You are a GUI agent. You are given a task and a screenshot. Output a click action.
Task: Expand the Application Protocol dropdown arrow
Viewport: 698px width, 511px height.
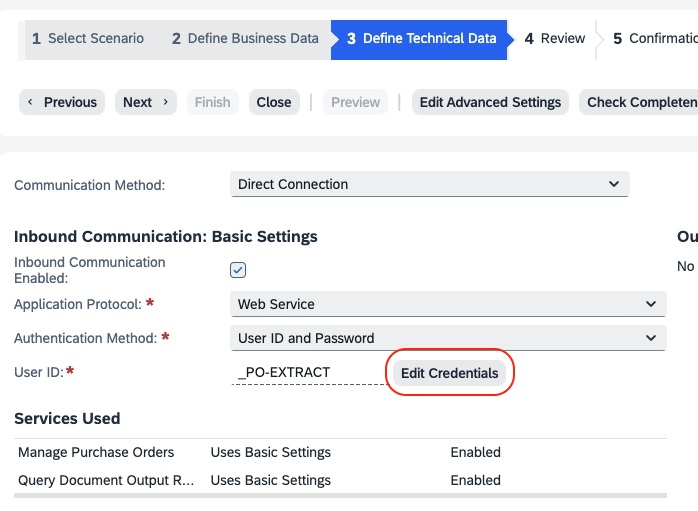click(x=651, y=304)
